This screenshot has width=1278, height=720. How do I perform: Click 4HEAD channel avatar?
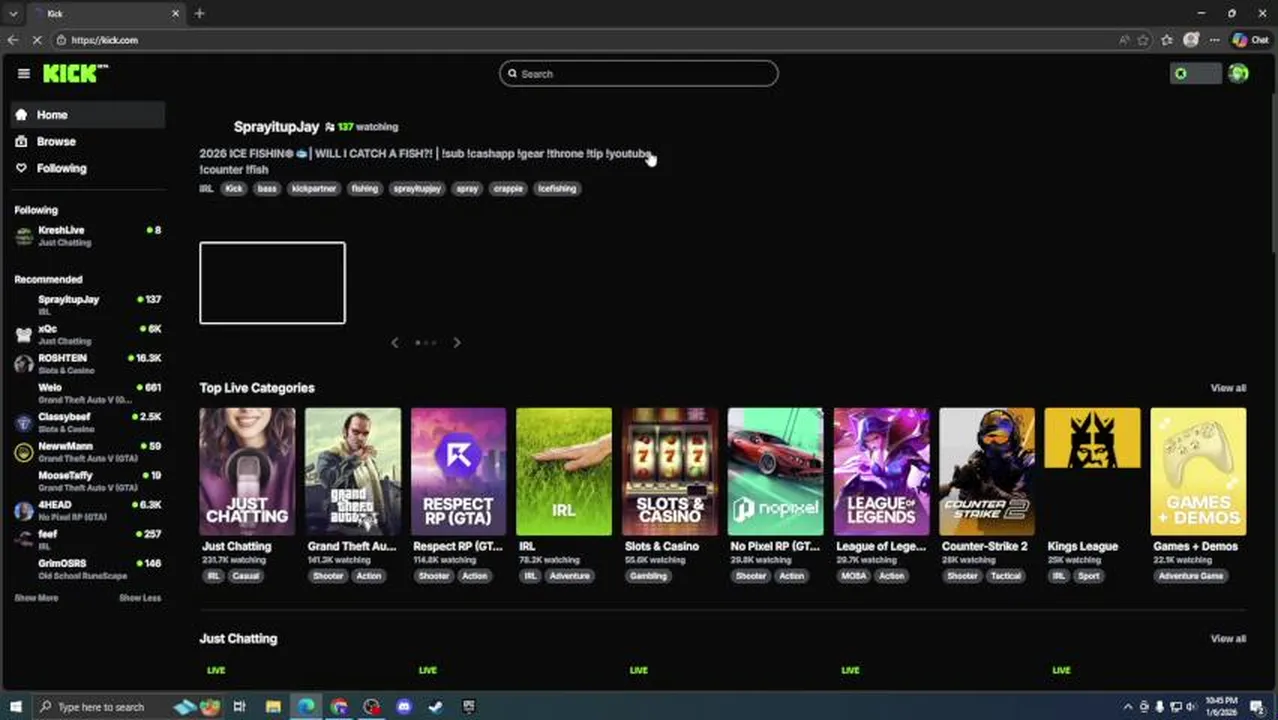point(23,511)
